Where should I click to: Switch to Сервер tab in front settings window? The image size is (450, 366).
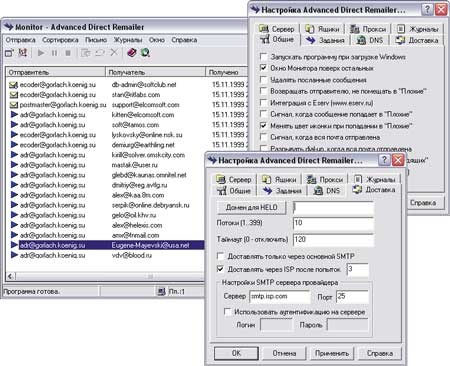pyautogui.click(x=234, y=179)
